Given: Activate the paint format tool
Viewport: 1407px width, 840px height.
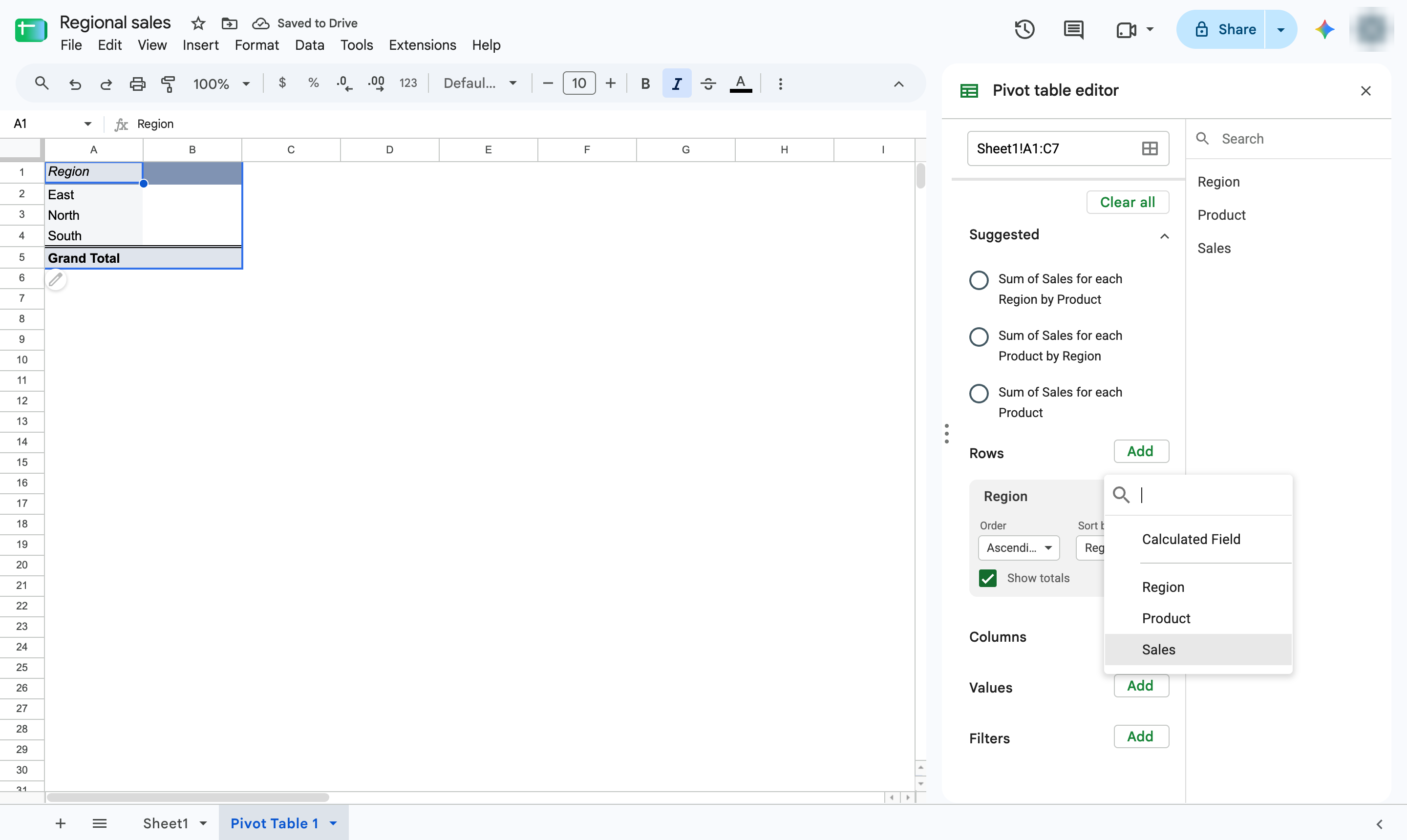Looking at the screenshot, I should tap(168, 84).
